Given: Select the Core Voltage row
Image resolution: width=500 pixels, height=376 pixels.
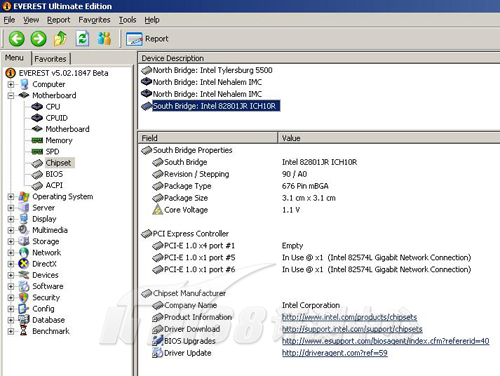Looking at the screenshot, I should point(319,210).
